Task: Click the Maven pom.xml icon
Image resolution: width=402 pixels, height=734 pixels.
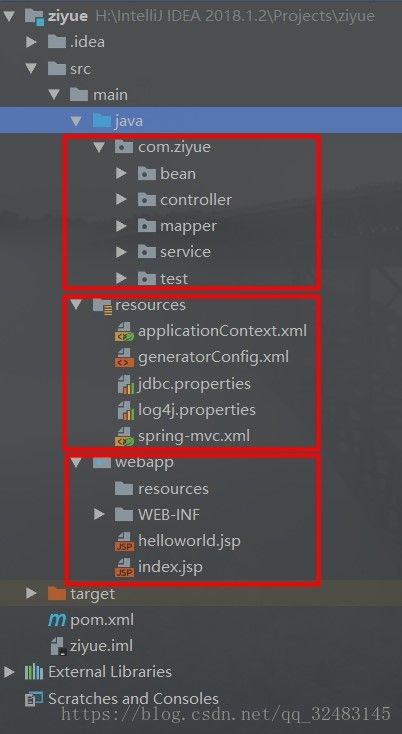Action: [57, 620]
